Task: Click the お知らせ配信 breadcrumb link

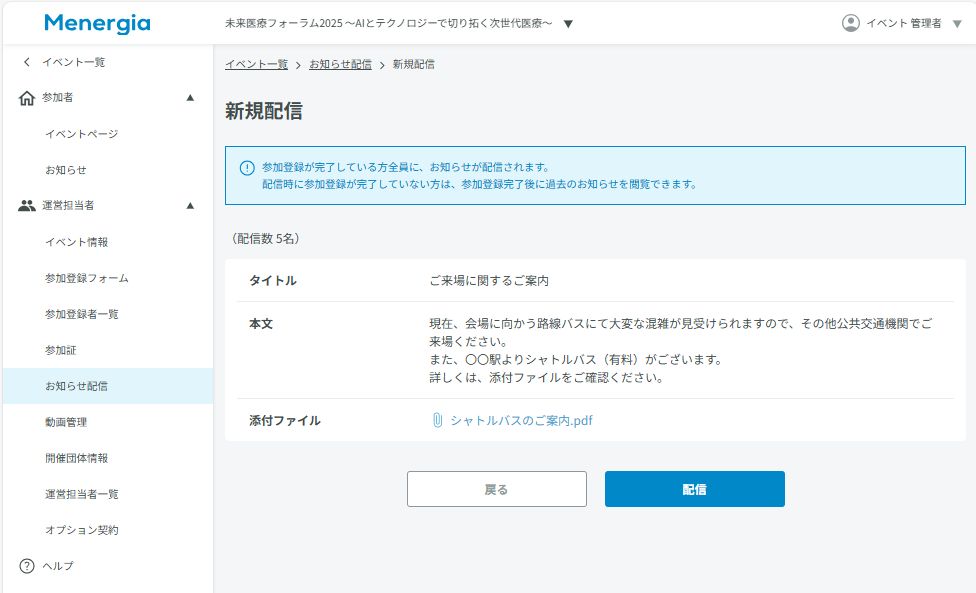Action: (340, 64)
